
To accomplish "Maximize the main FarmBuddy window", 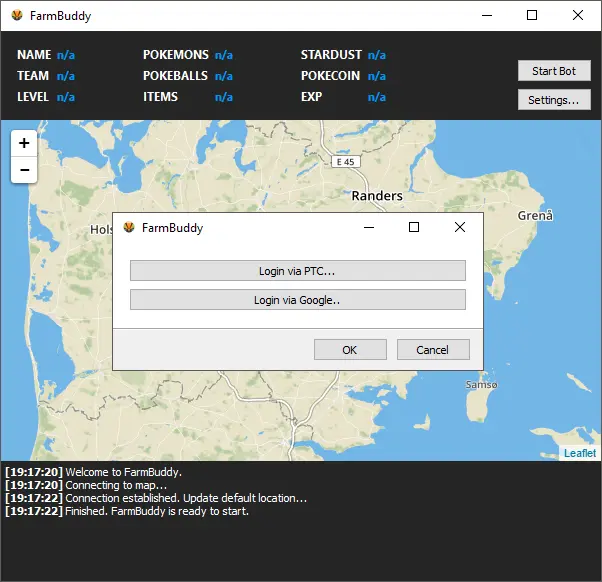I will [x=532, y=16].
